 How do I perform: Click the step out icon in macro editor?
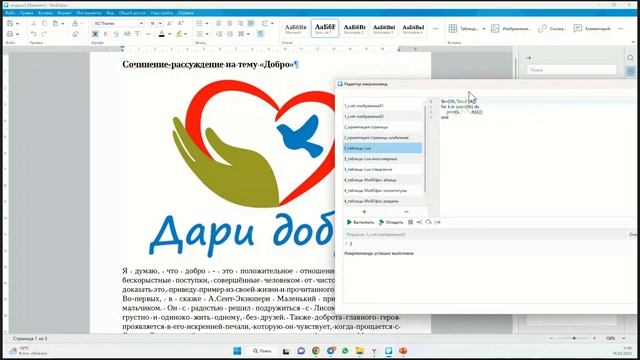(x=438, y=222)
